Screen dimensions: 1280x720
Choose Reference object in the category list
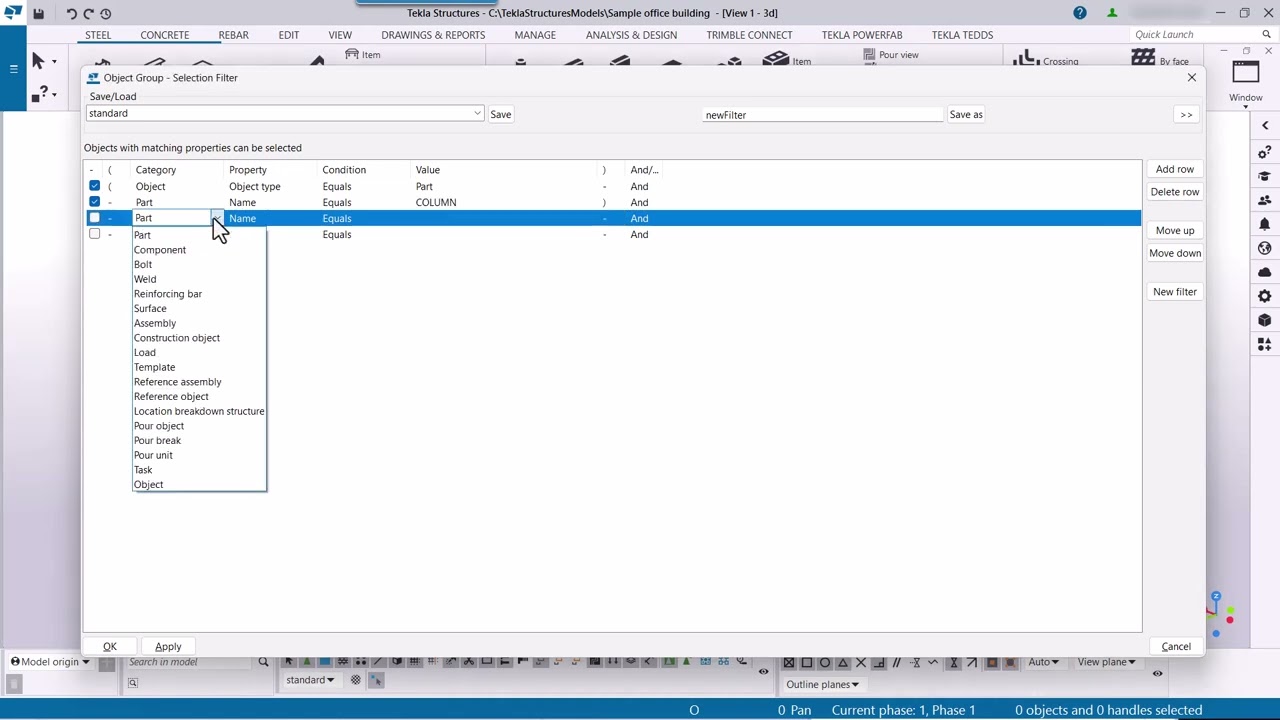click(171, 397)
